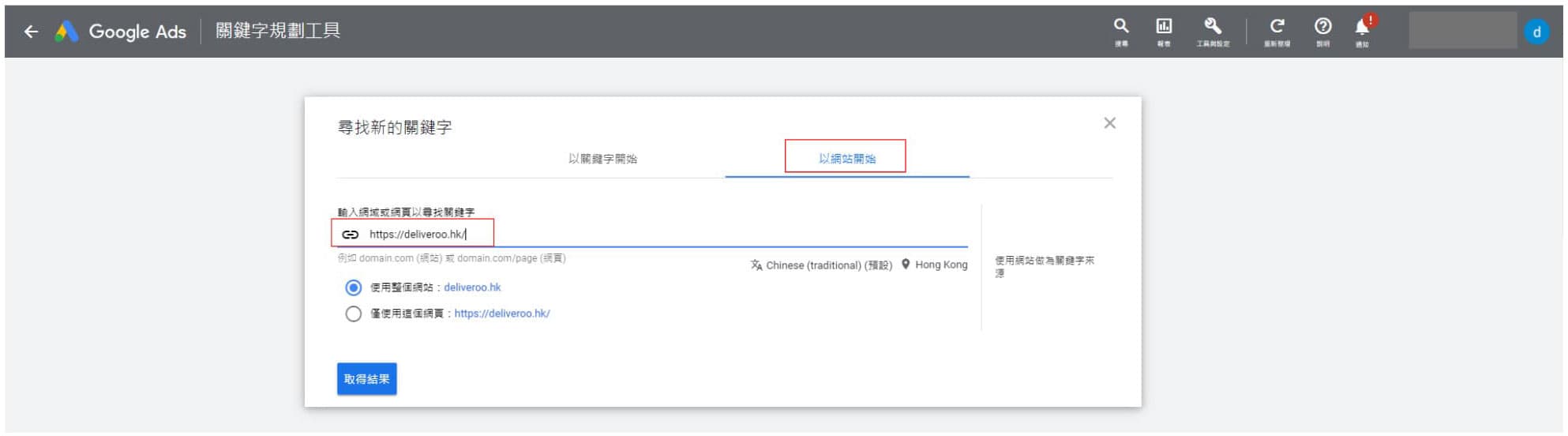Open the https://deliveroo.hk/ page link
Screen dimensions: 1568x436
pos(502,314)
